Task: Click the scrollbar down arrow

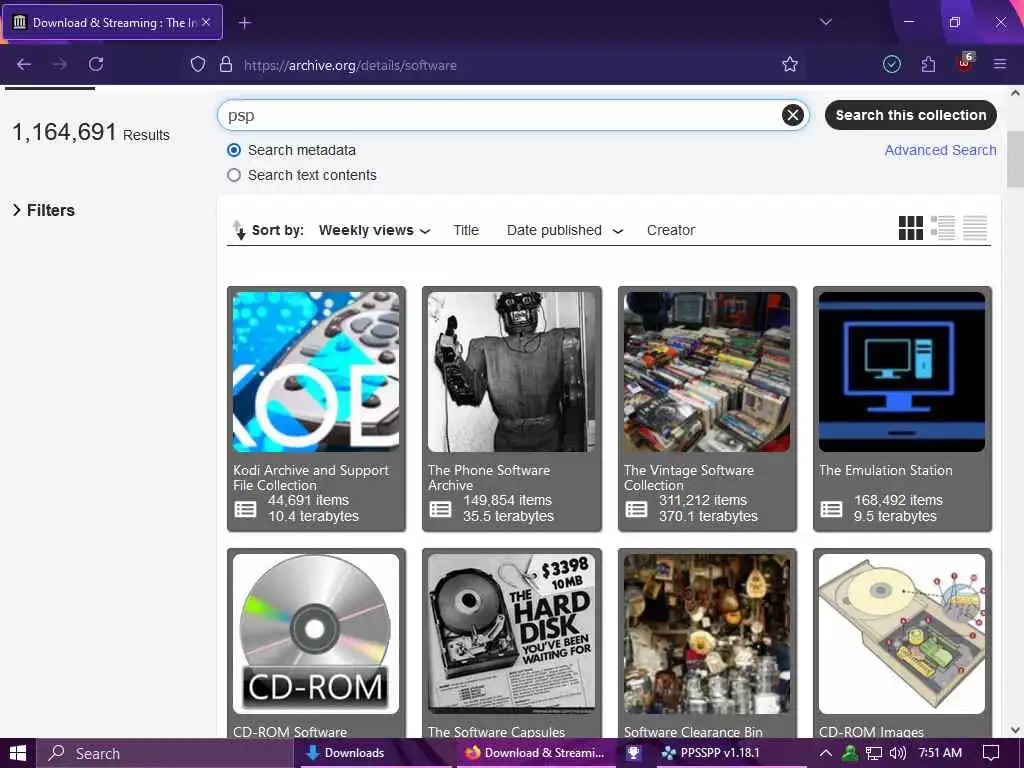Action: pos(1016,730)
